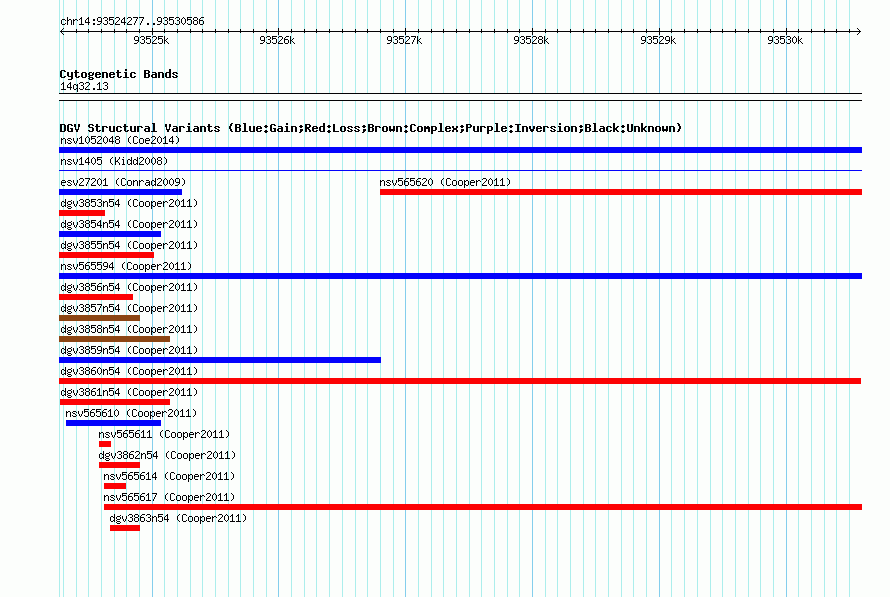Screen dimensions: 890x597
Task: Click the ruler's left arrow end
Action: (x=62, y=32)
